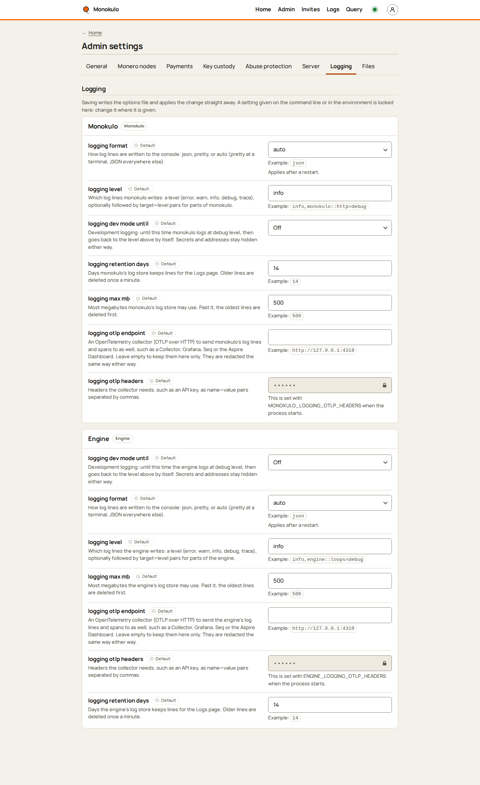Click 'json' example under Monokulo logging format
Image resolution: width=480 pixels, height=785 pixels.
point(298,163)
